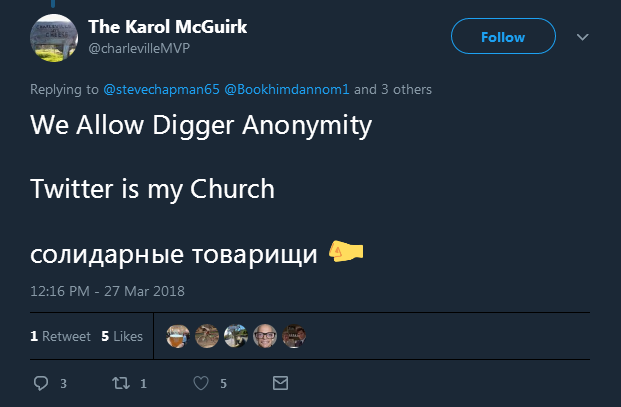Screen dimensions: 621x407
Task: Click the fourth liker avatar in the row
Action: pyautogui.click(x=265, y=336)
